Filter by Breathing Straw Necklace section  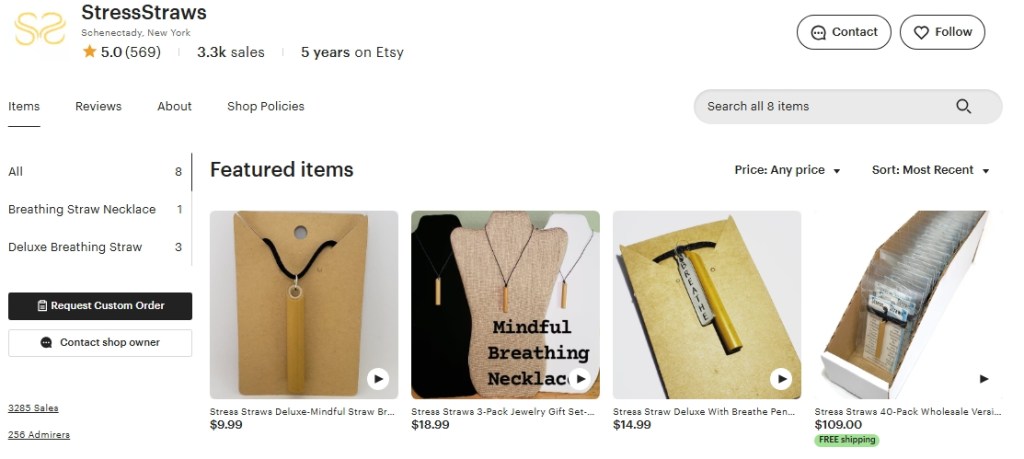pyautogui.click(x=82, y=209)
